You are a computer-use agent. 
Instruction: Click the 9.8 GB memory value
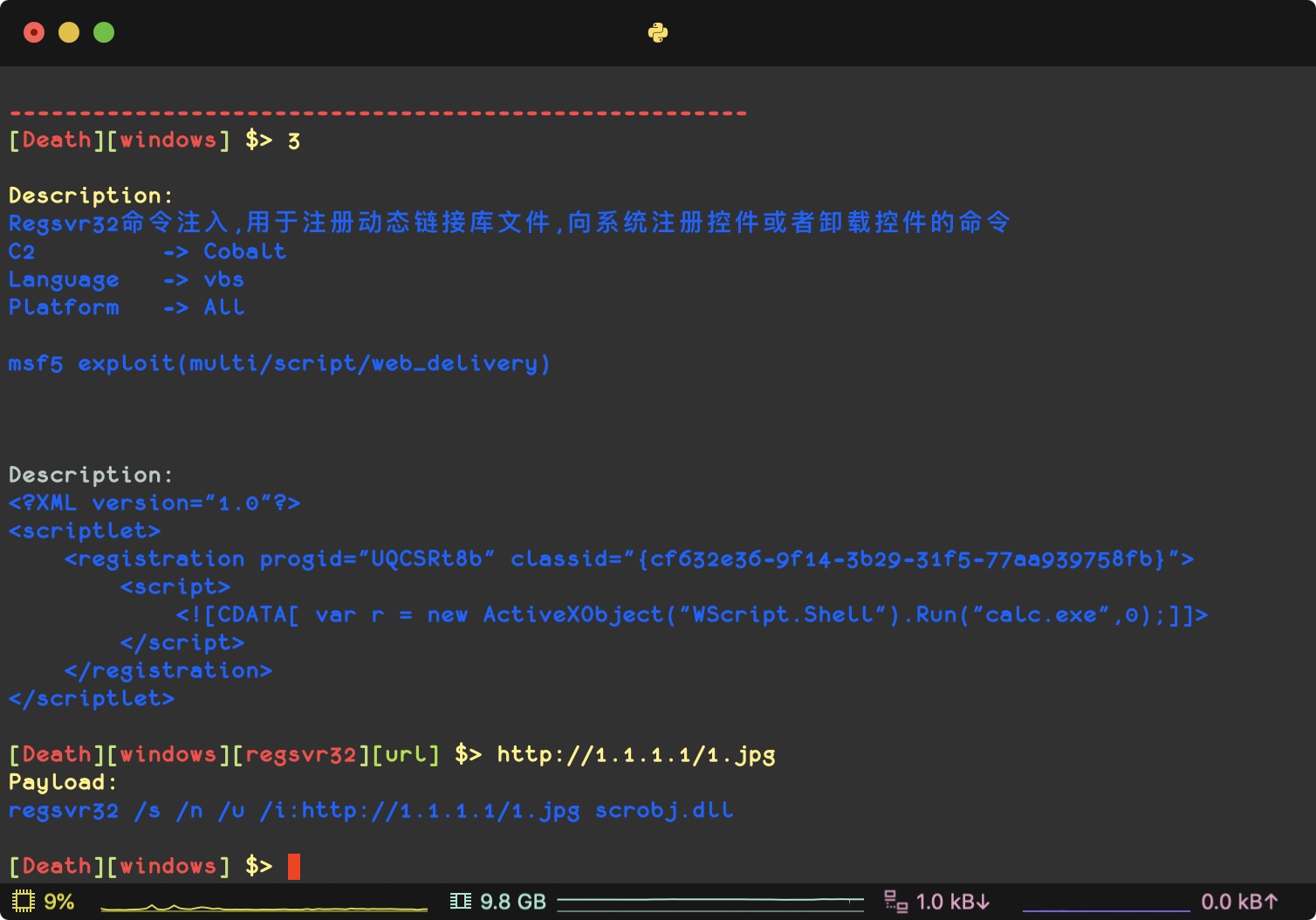point(513,902)
